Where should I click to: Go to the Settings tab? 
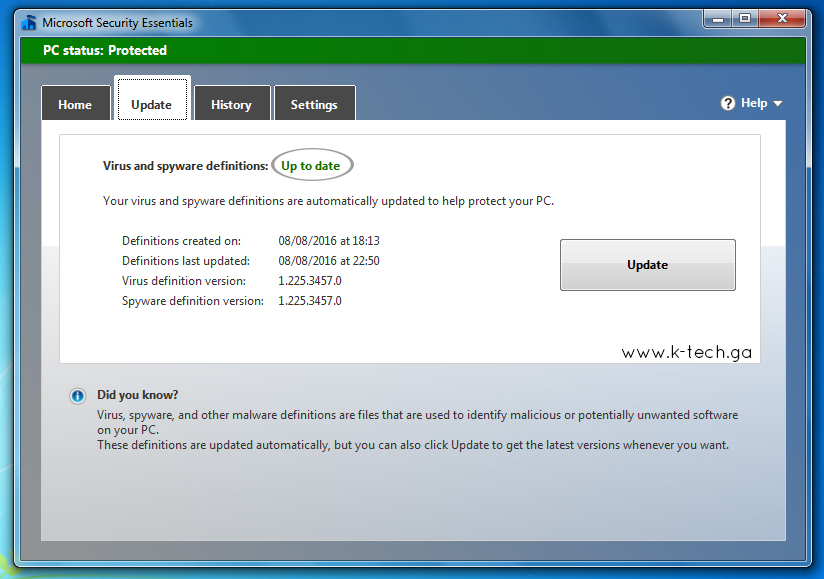tap(314, 103)
